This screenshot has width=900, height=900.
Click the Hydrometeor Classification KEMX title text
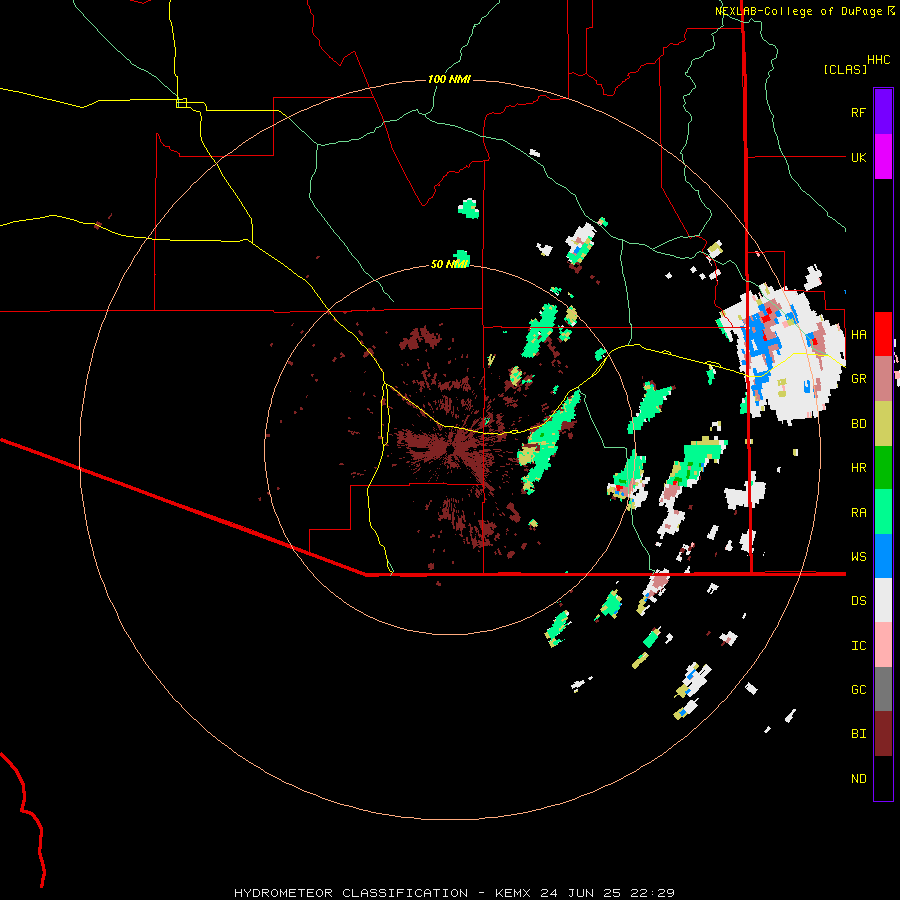455,893
